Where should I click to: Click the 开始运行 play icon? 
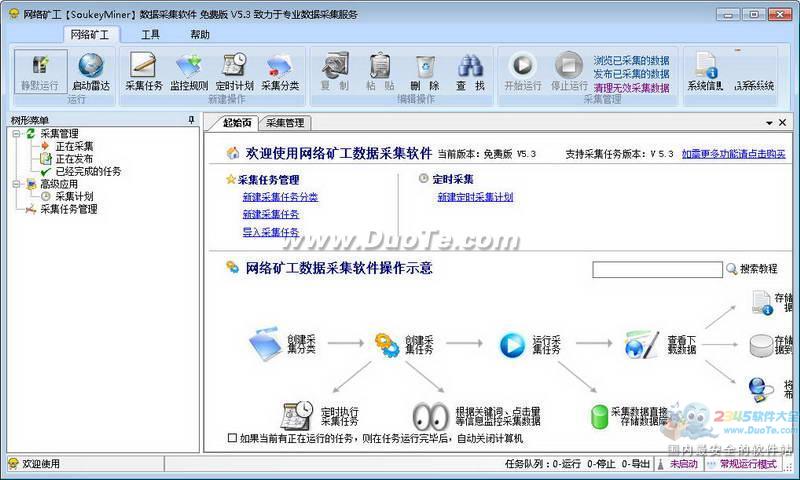point(522,65)
